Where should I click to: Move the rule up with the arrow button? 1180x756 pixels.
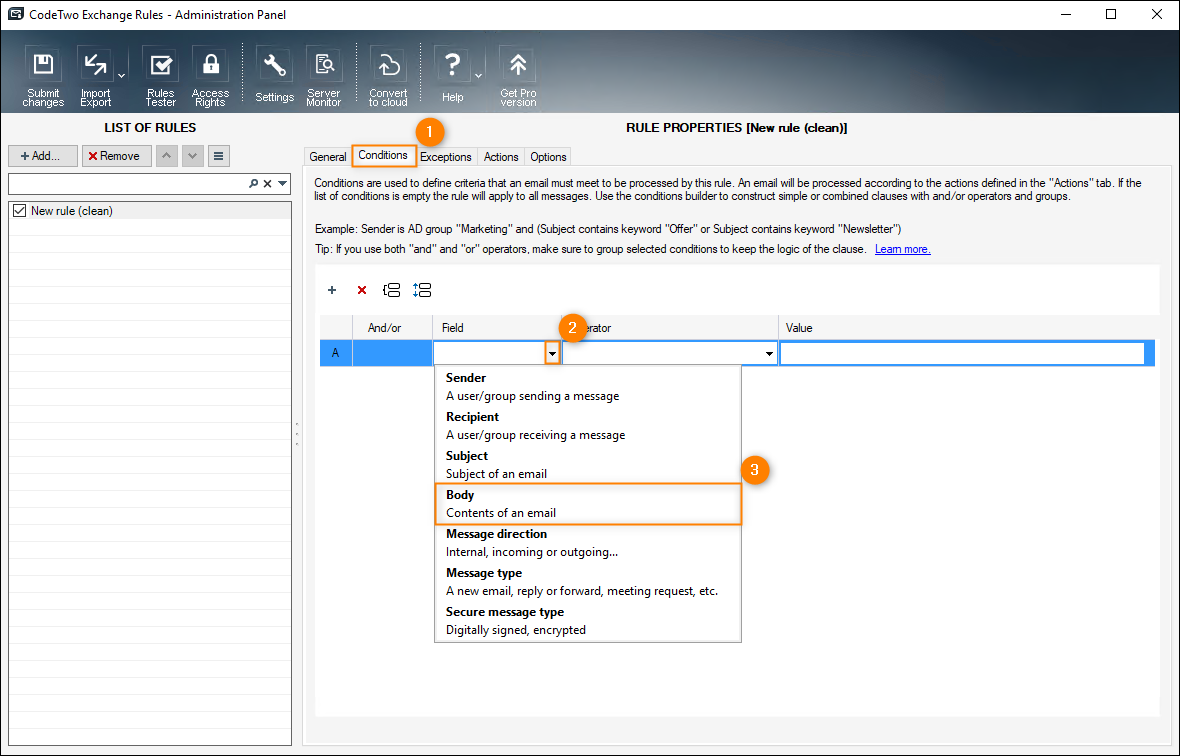click(x=167, y=156)
